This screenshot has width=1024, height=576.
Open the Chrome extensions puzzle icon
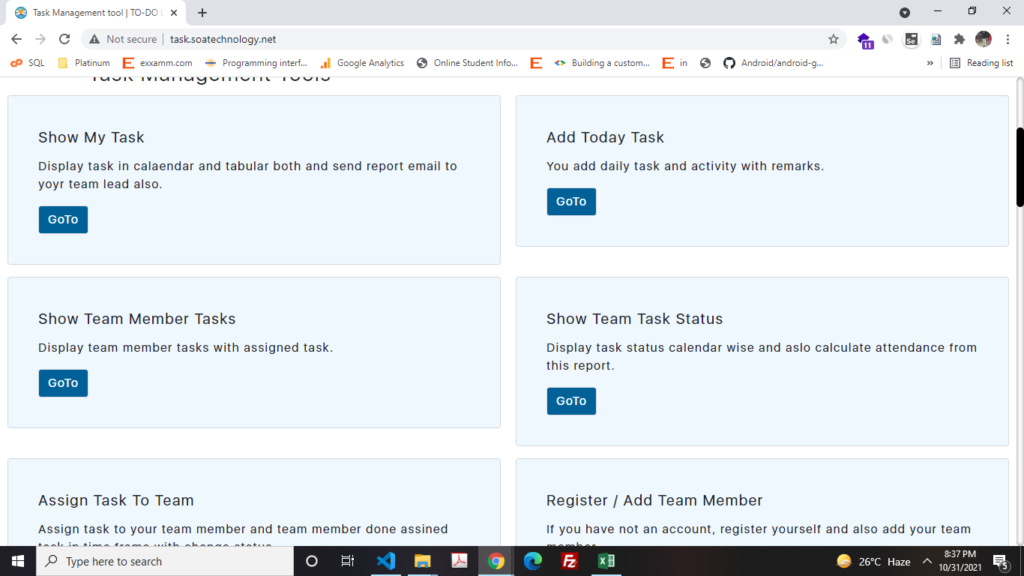pyautogui.click(x=959, y=39)
